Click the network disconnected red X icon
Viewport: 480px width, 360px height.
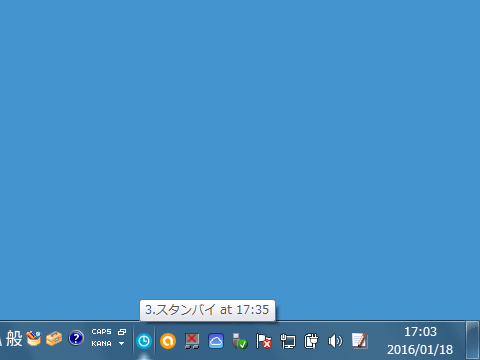tap(192, 341)
